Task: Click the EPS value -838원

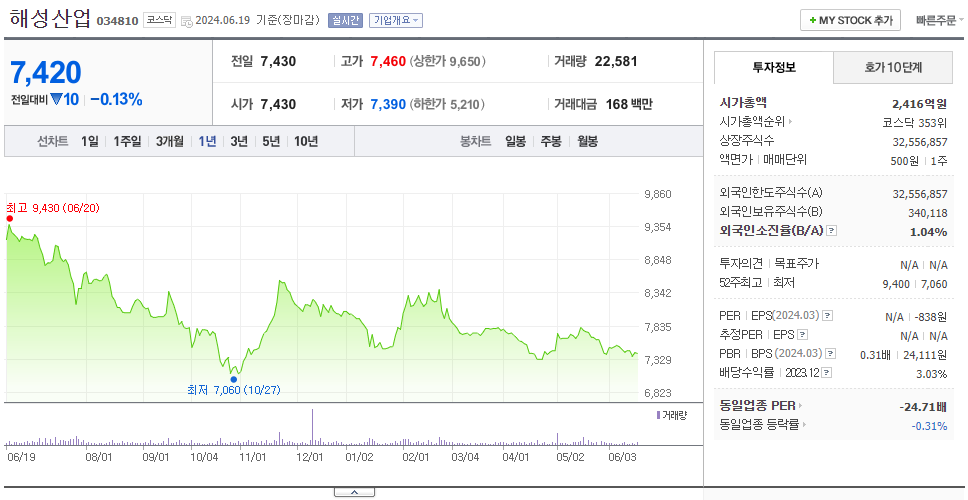Action: coord(932,317)
